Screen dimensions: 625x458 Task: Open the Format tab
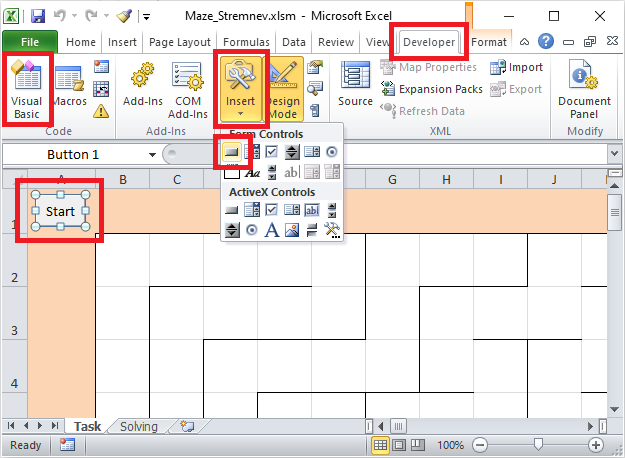pos(489,42)
